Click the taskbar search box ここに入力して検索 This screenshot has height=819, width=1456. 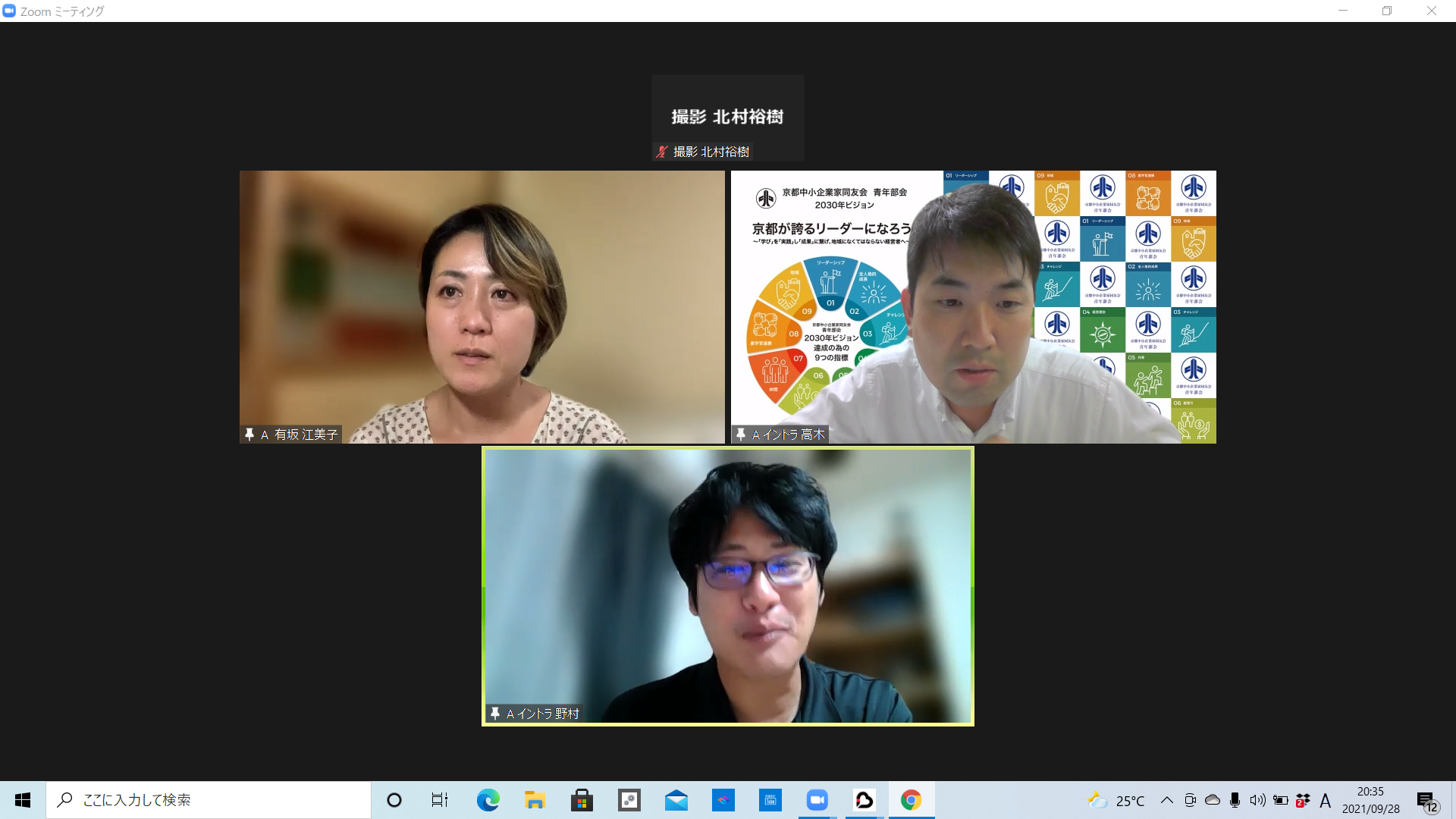[x=209, y=800]
